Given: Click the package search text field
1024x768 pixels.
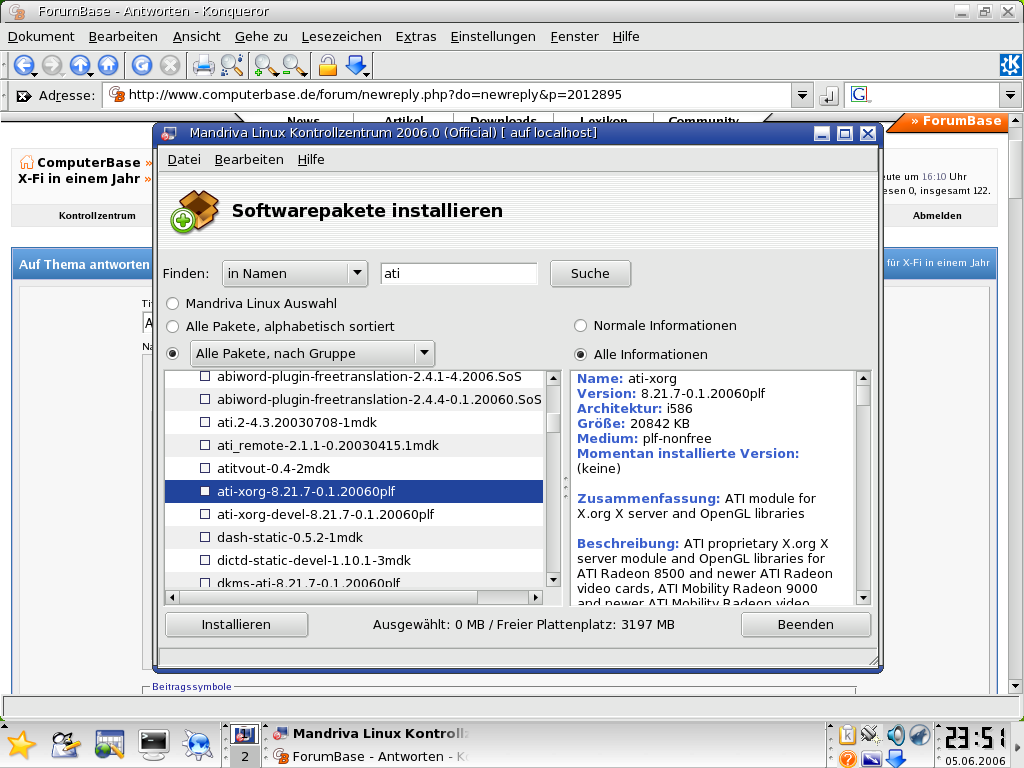Looking at the screenshot, I should tap(458, 274).
